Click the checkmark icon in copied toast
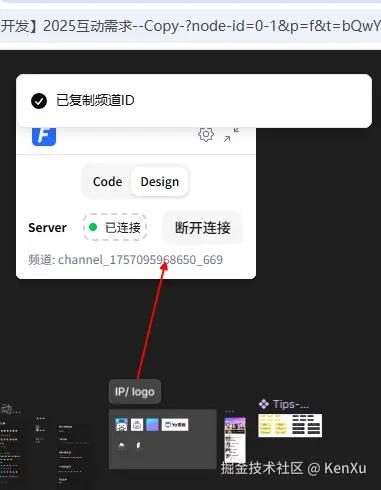Viewport: 381px width, 490px height. point(39,101)
